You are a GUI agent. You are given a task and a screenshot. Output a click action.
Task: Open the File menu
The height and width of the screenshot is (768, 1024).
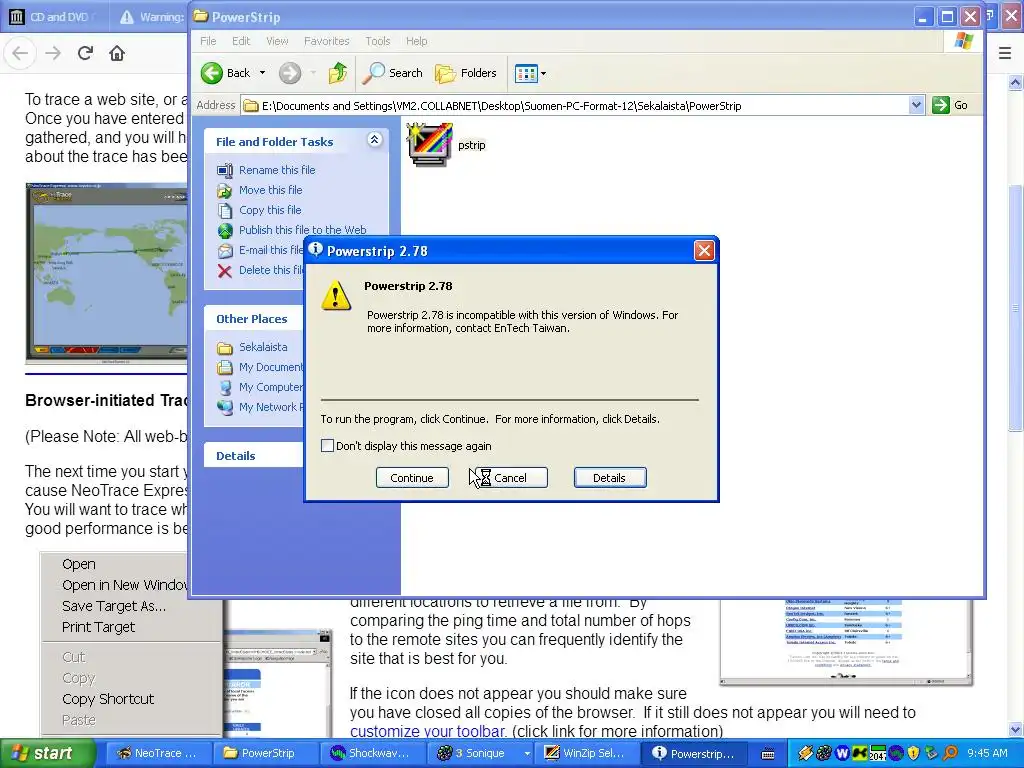pos(208,41)
